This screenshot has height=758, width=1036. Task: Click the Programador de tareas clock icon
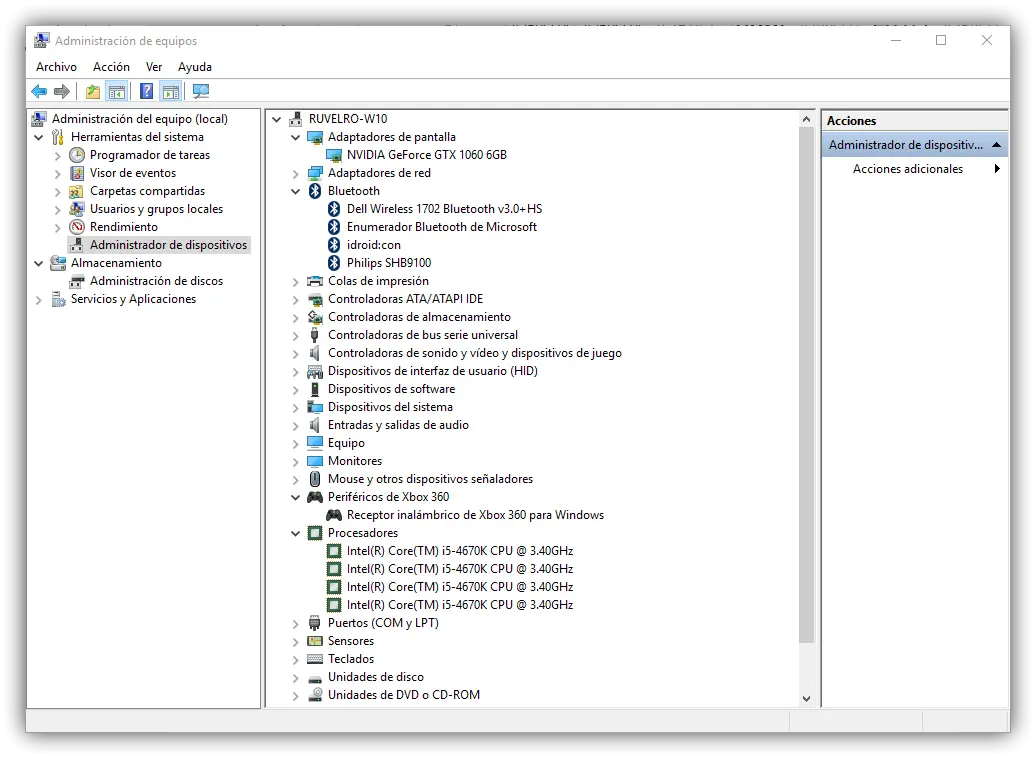[x=77, y=155]
